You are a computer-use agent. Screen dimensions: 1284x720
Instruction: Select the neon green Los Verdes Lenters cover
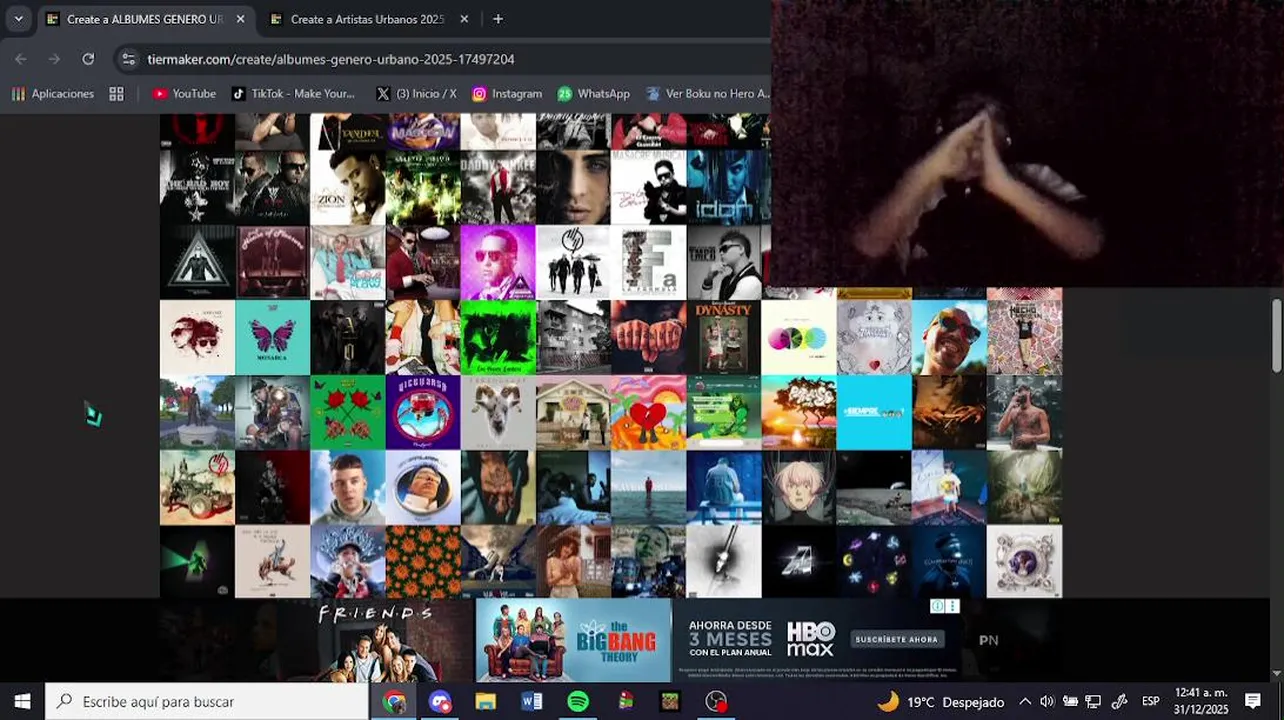(498, 337)
